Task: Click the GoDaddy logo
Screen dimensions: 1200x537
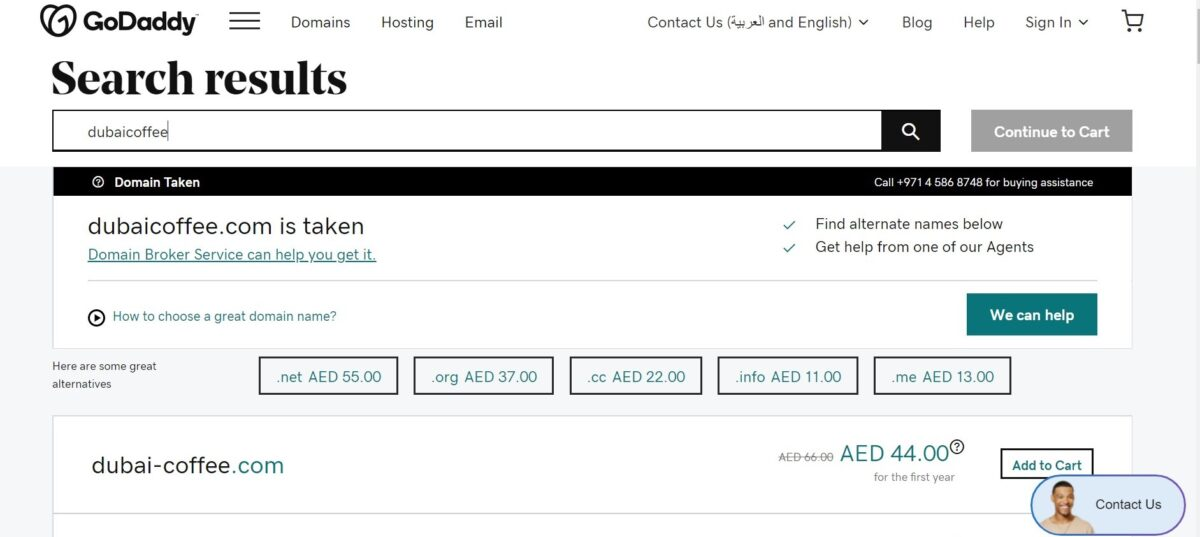Action: pyautogui.click(x=118, y=21)
